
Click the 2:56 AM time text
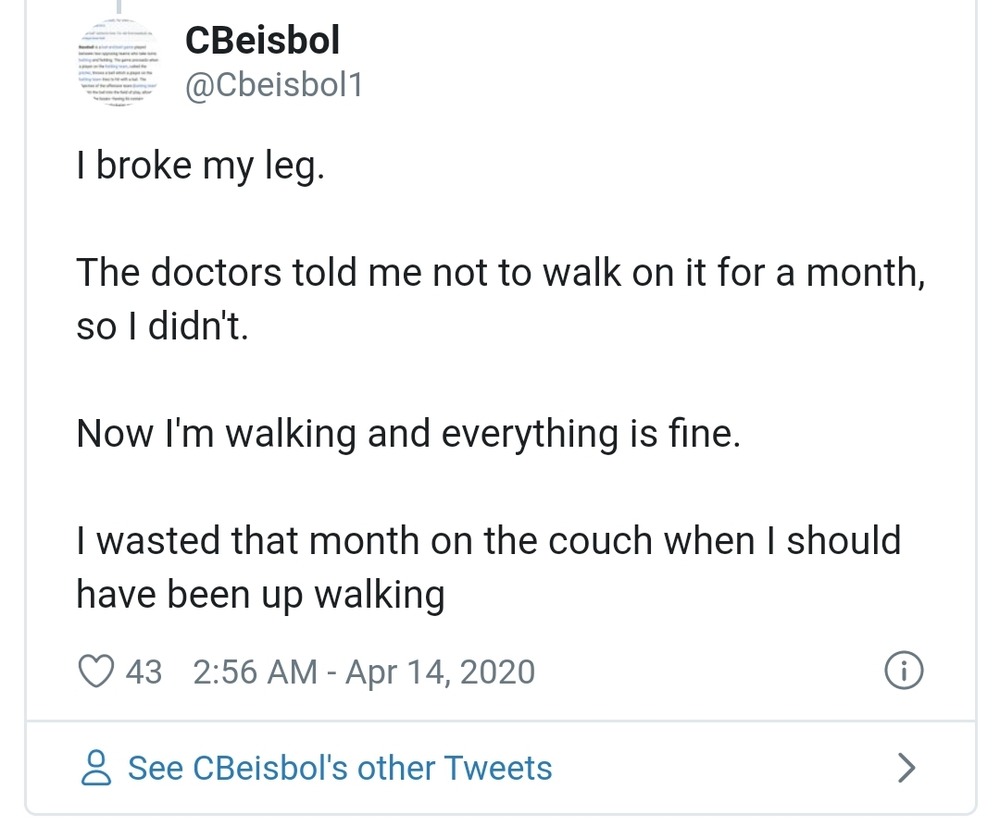coord(253,671)
